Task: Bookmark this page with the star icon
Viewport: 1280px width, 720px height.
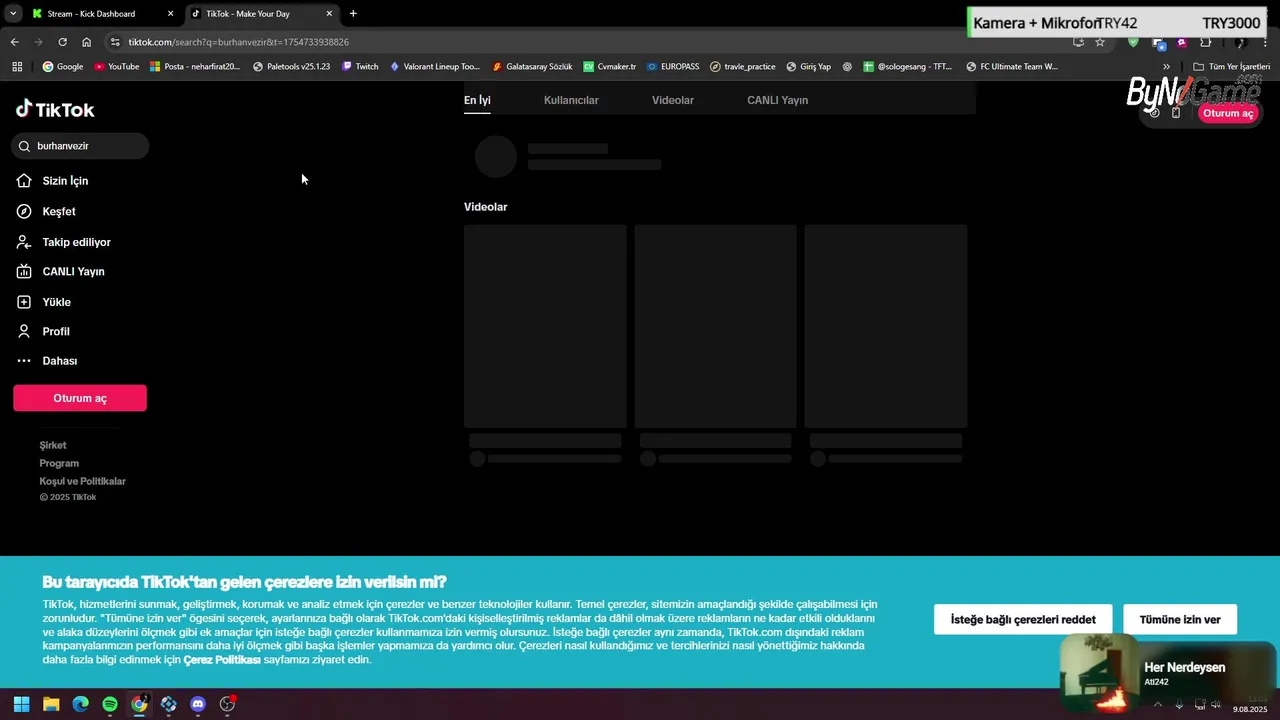Action: point(1100,42)
